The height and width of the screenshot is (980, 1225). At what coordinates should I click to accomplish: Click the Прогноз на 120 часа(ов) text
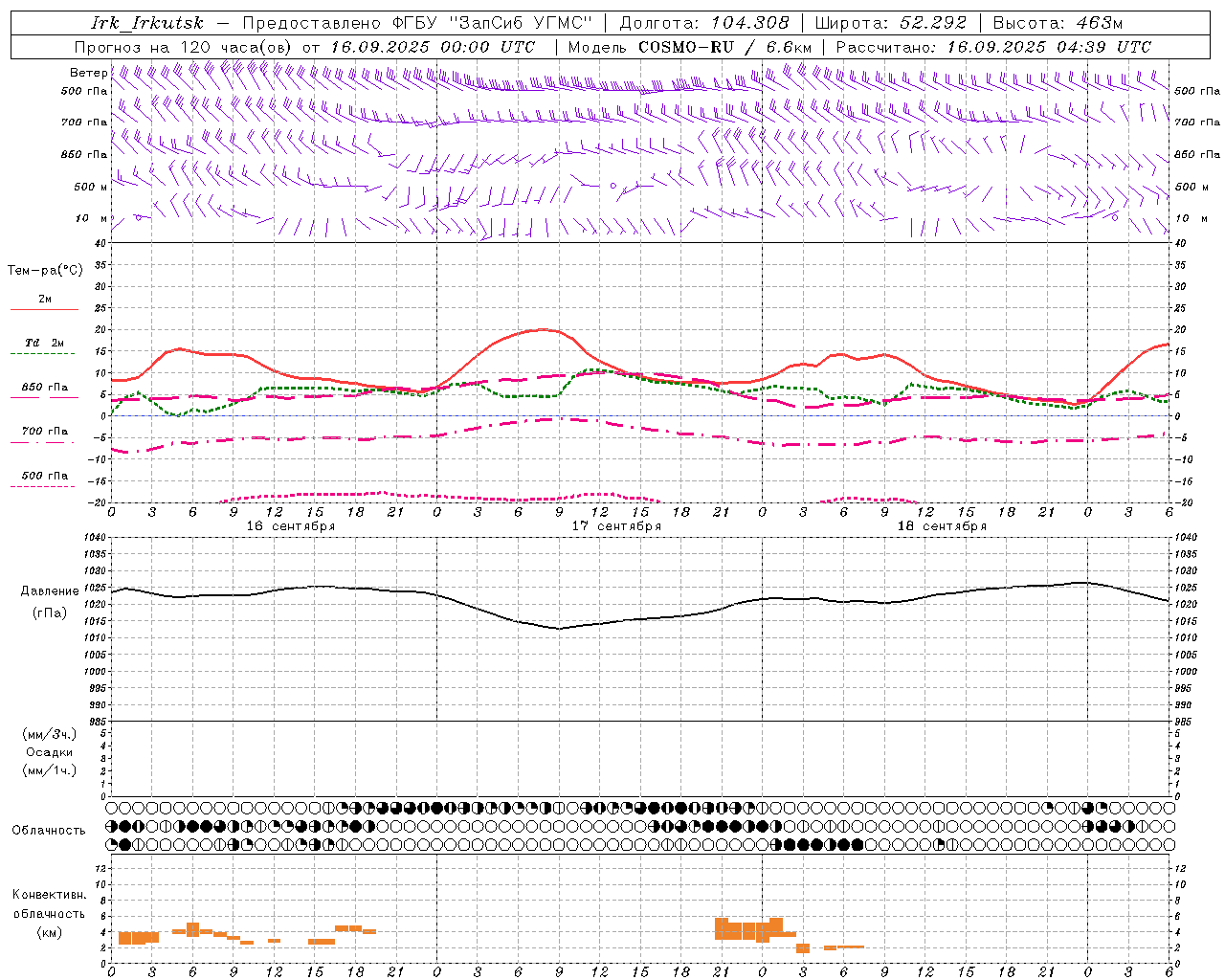pos(184,47)
